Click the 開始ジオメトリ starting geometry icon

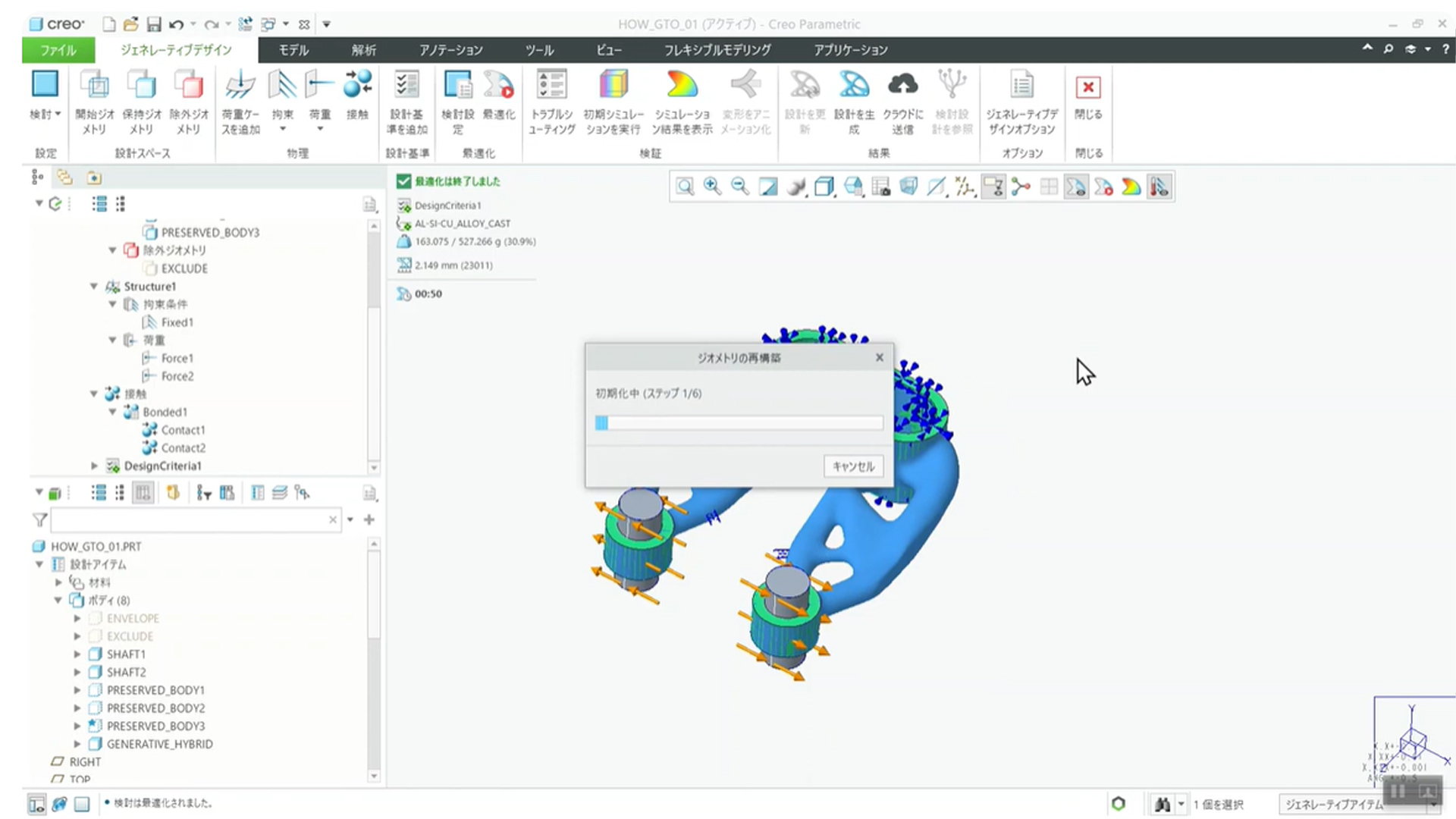(94, 86)
